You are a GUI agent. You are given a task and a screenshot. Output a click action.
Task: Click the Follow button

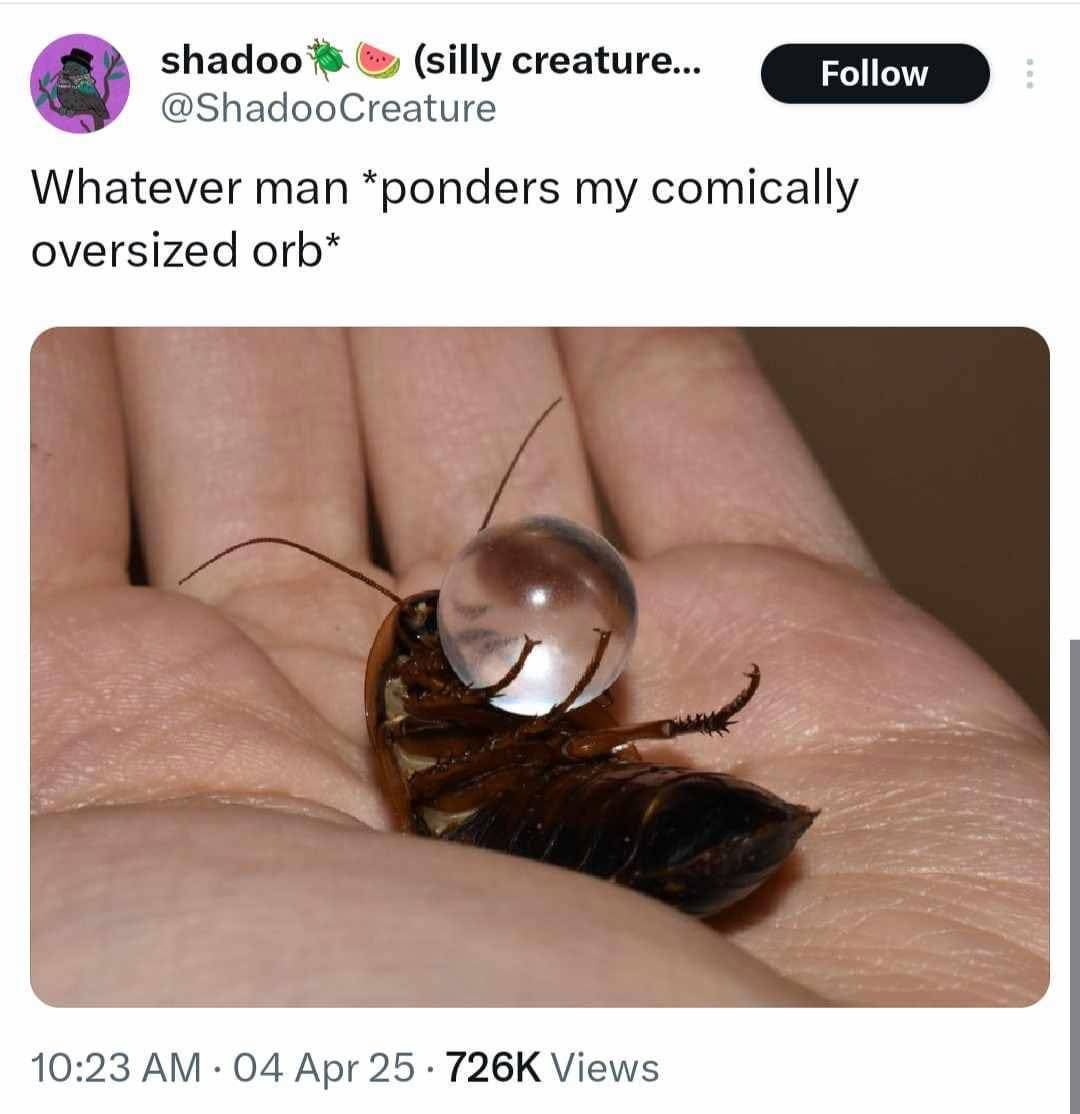875,73
